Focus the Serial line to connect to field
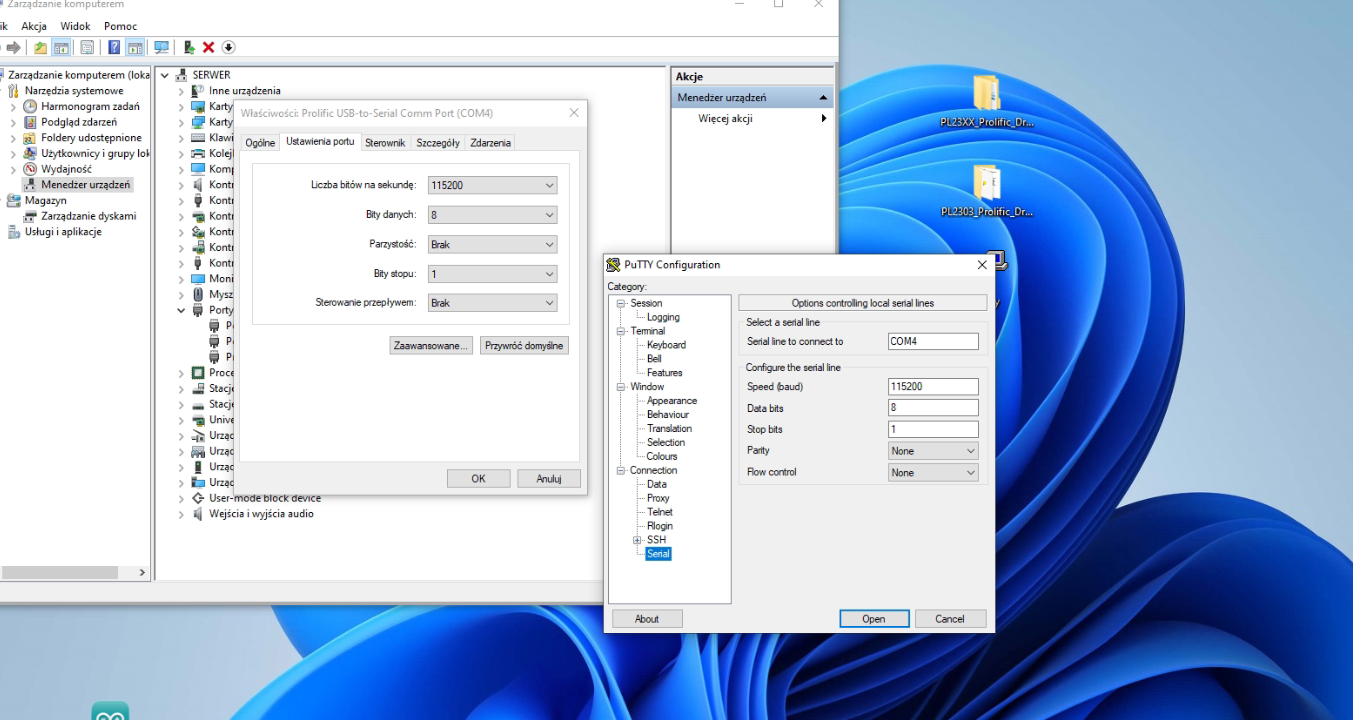 click(x=933, y=342)
